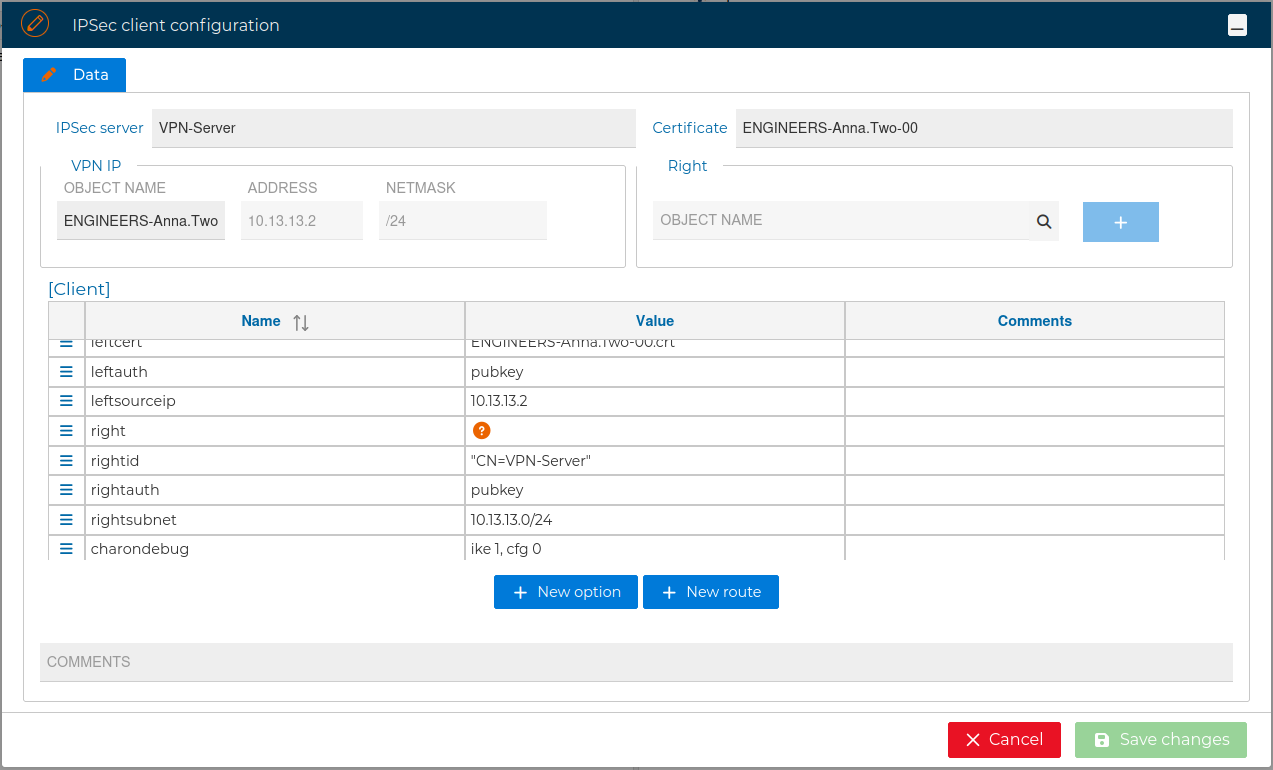1273x770 pixels.
Task: Click inside the COMMENTS field
Action: tap(636, 661)
